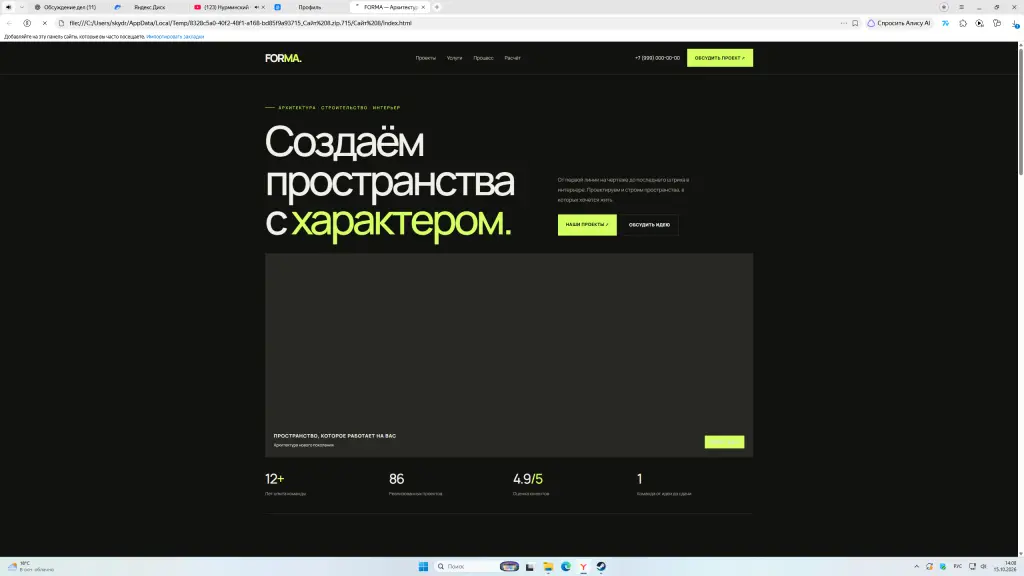Open the Yandex browser hamburger menu
1024x576 pixels.
point(961,7)
